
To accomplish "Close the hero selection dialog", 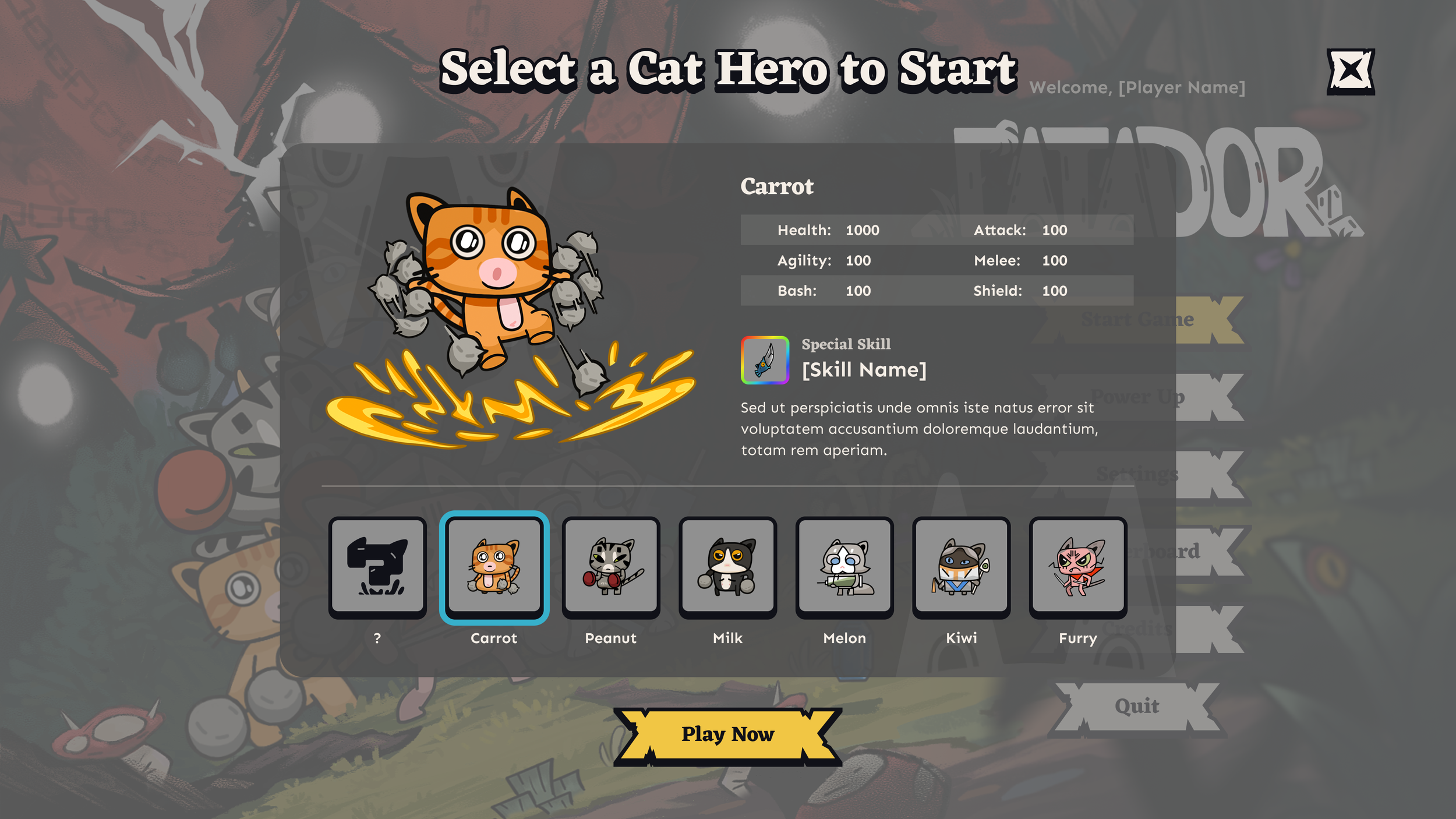I will [1351, 71].
